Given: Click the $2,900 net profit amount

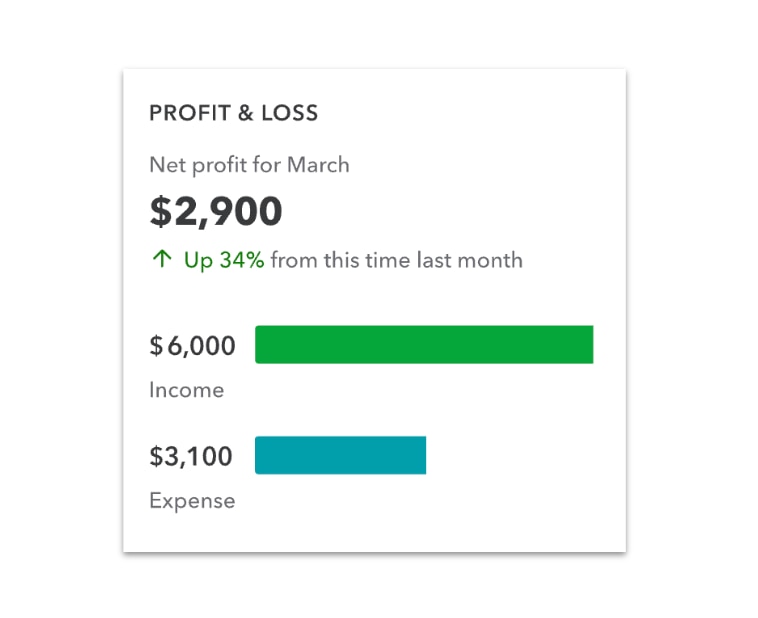Looking at the screenshot, I should pyautogui.click(x=216, y=211).
